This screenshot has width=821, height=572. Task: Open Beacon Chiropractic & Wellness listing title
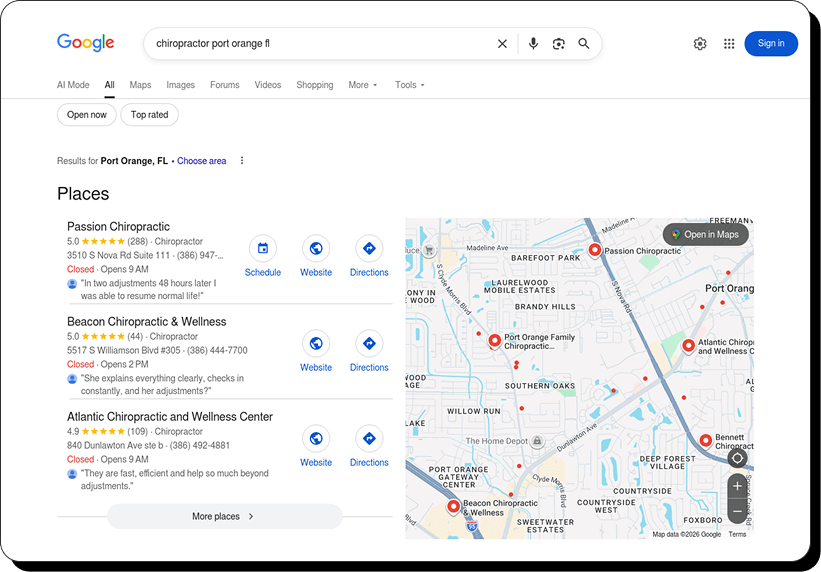(x=147, y=322)
